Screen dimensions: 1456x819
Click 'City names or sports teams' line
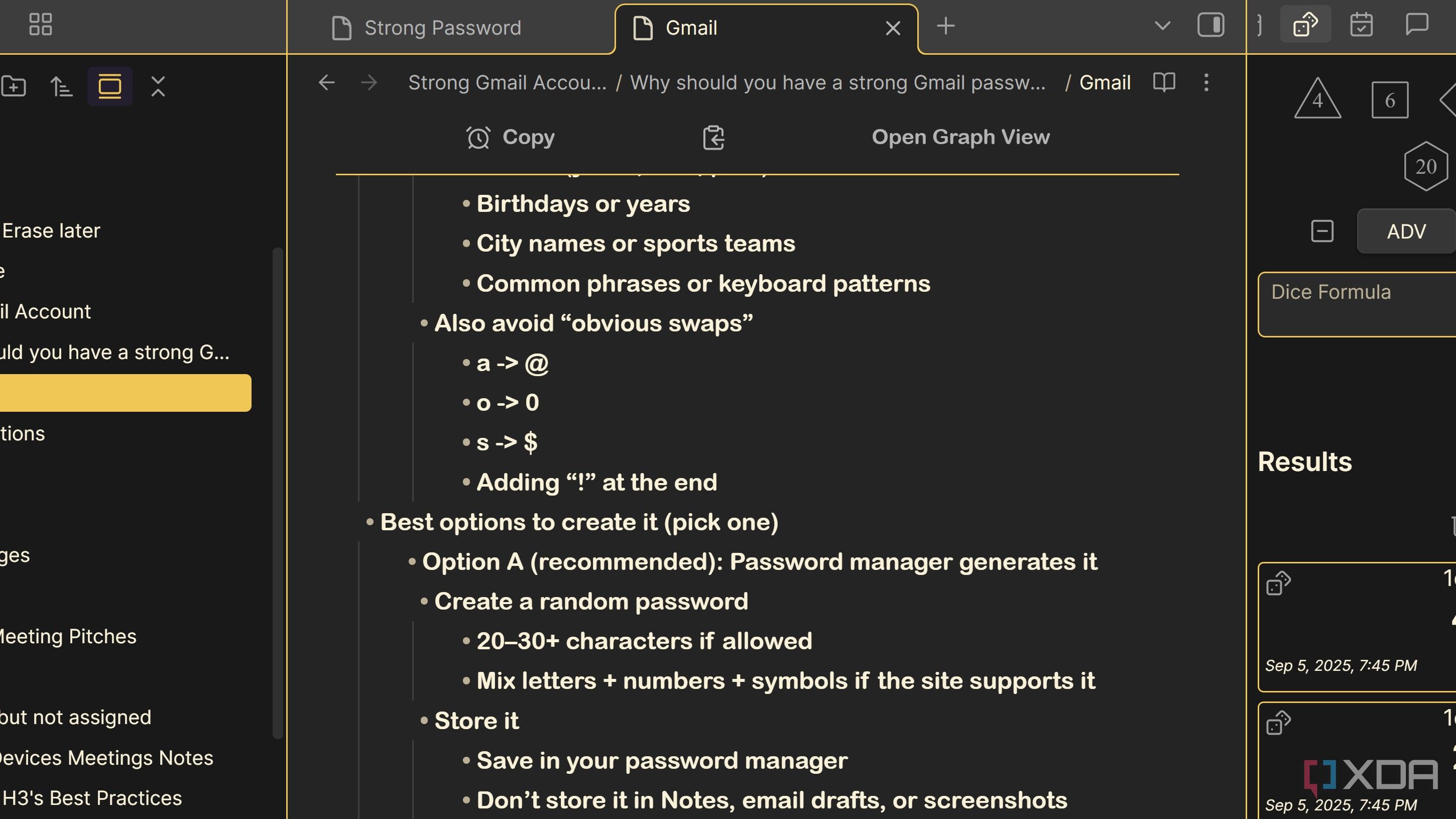point(636,244)
